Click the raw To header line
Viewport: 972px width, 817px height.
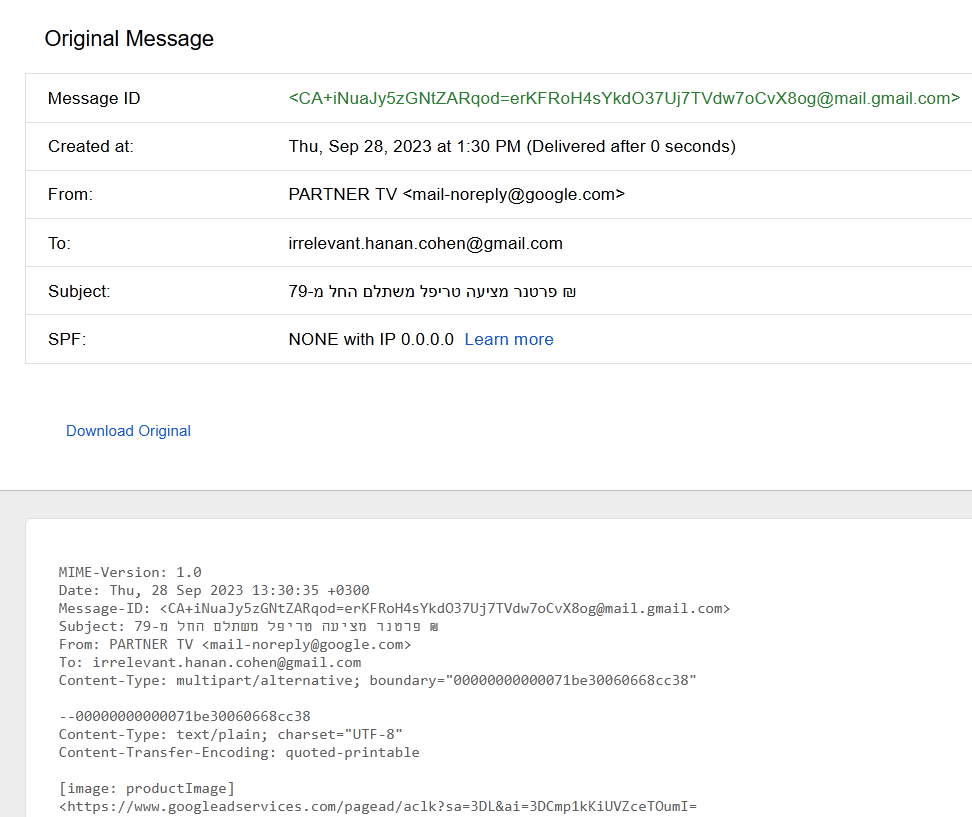[x=210, y=663]
